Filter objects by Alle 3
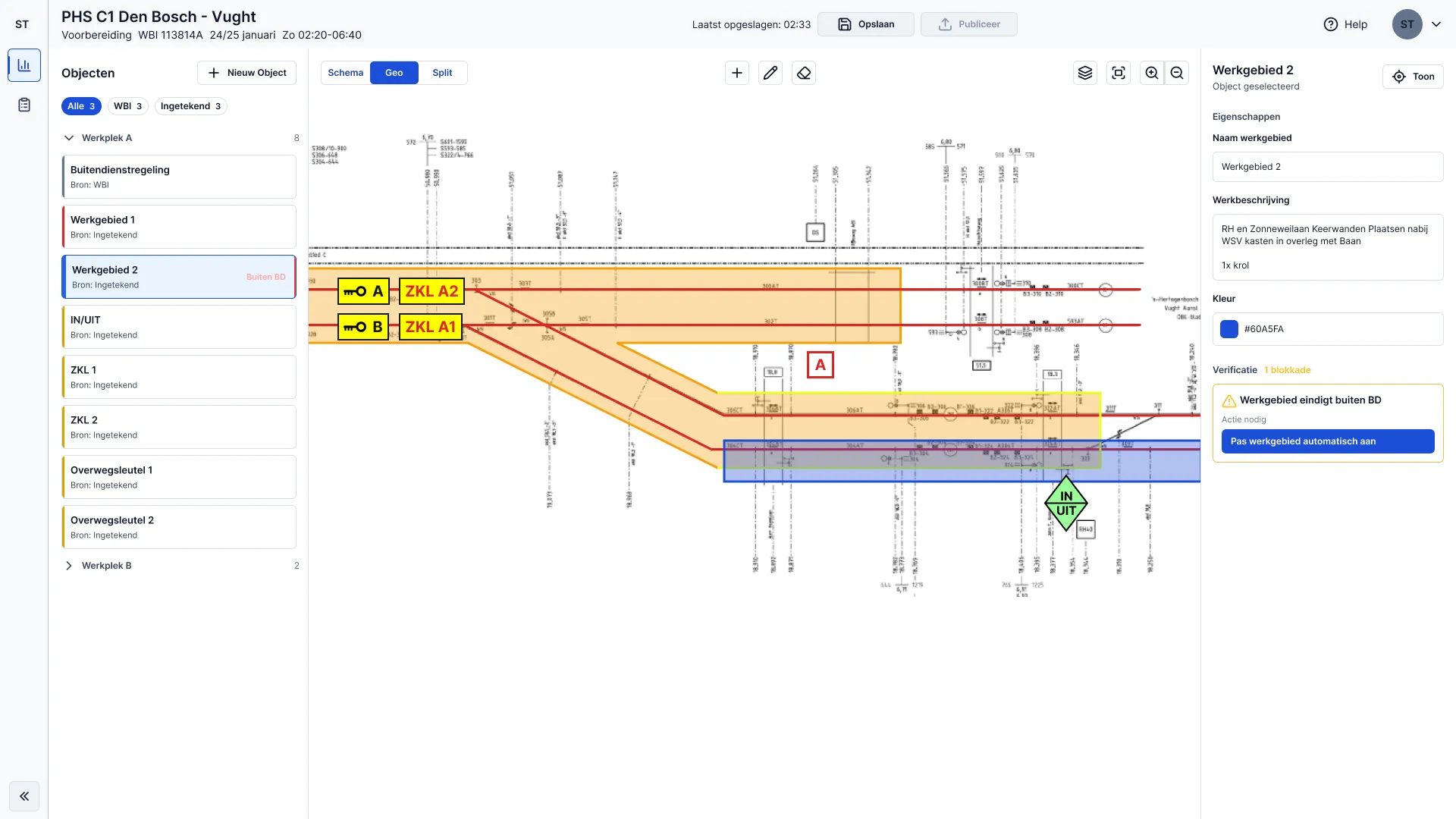The width and height of the screenshot is (1456, 819). click(x=81, y=106)
